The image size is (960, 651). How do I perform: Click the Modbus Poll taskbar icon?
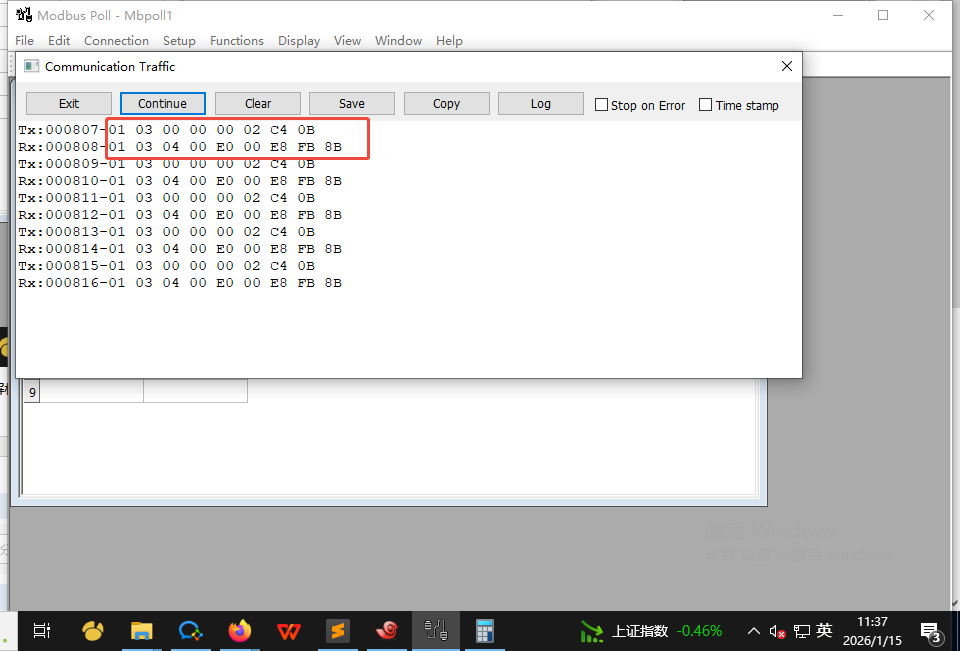click(435, 631)
